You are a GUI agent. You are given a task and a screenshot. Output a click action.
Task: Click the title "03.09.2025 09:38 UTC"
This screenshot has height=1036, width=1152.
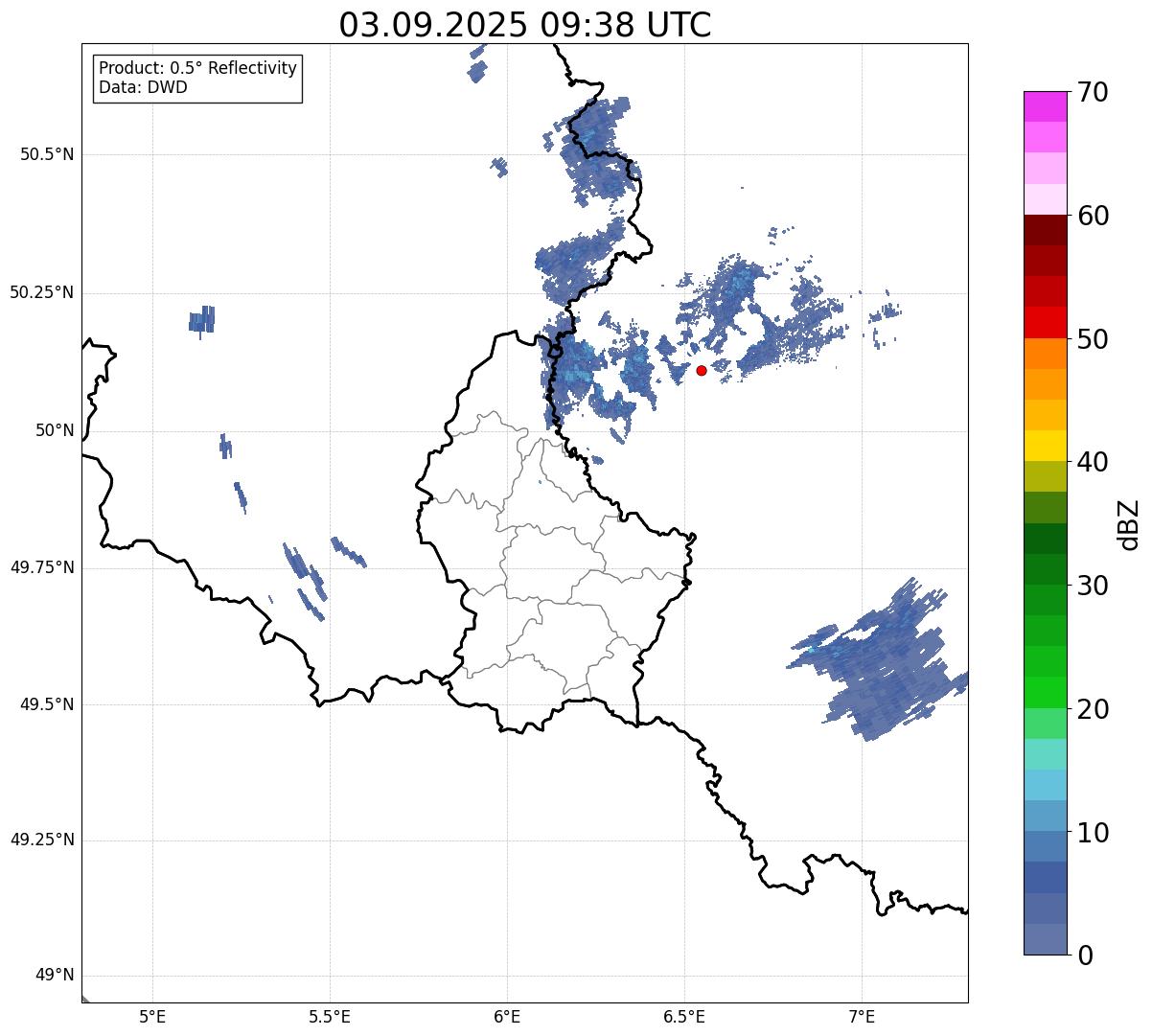[525, 25]
